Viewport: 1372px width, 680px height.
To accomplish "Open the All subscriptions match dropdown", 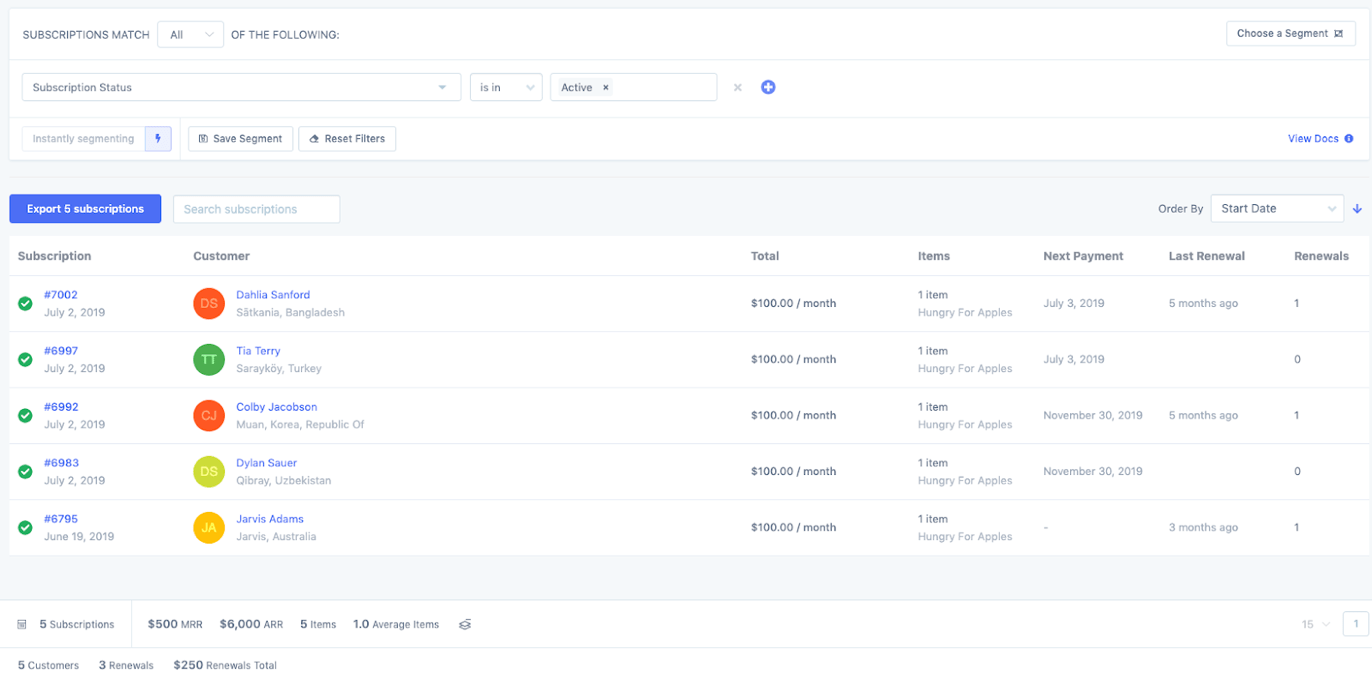I will [x=190, y=33].
